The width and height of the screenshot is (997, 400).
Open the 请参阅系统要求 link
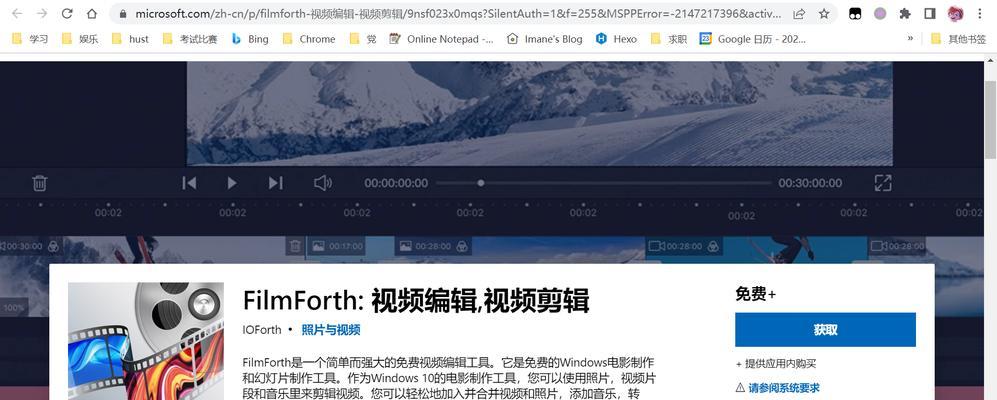pyautogui.click(x=783, y=387)
